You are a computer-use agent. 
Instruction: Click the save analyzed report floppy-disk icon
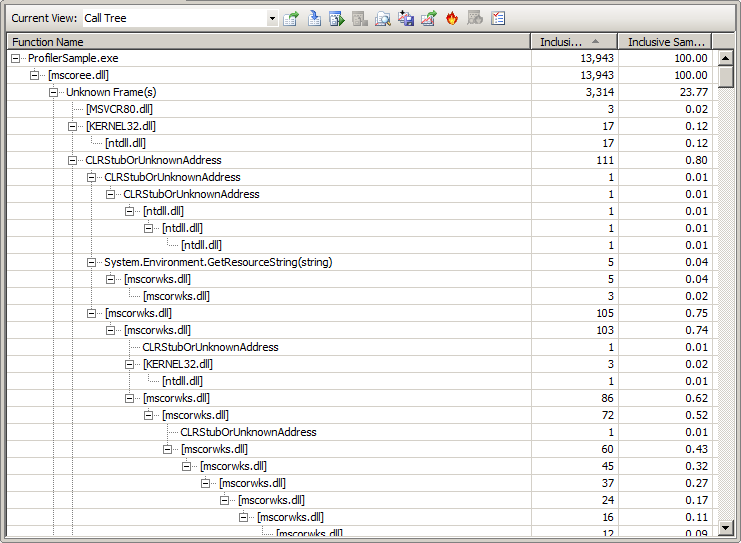pos(406,18)
